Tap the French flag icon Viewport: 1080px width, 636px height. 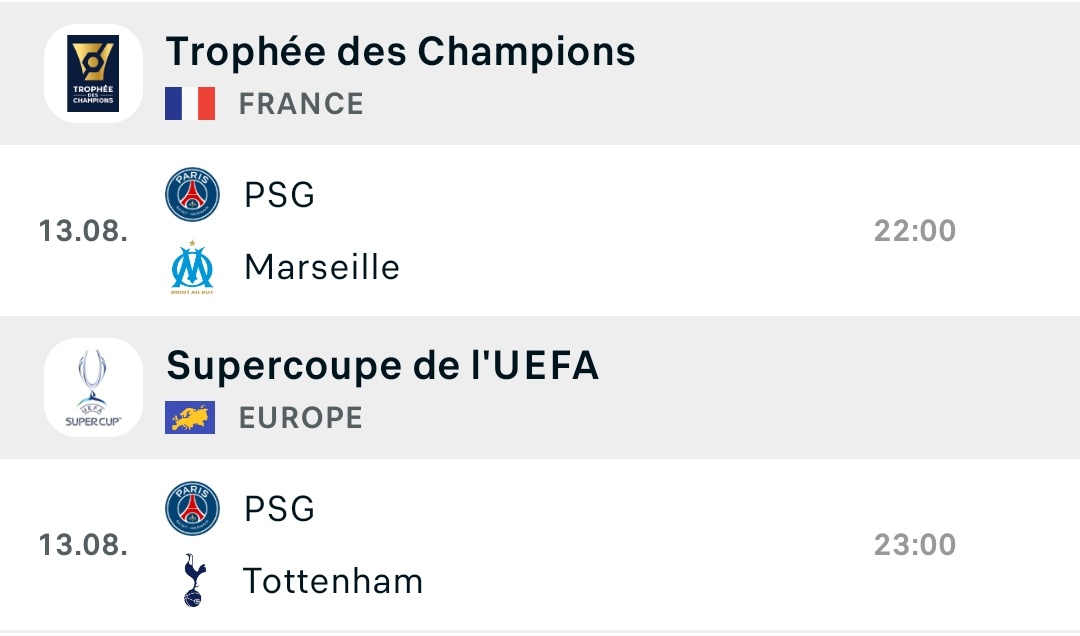(190, 103)
